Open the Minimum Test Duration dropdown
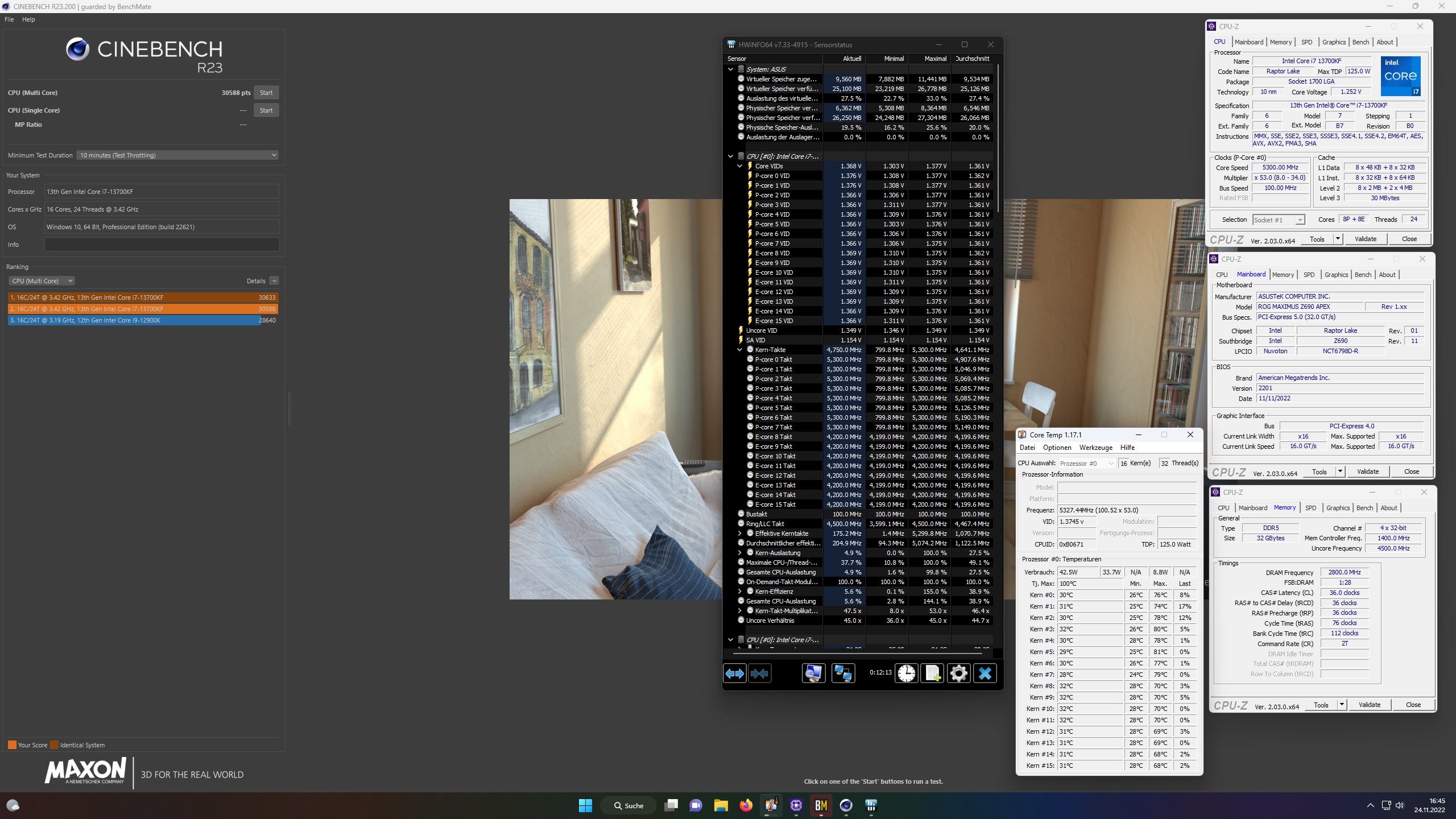The height and width of the screenshot is (819, 1456). pos(177,155)
